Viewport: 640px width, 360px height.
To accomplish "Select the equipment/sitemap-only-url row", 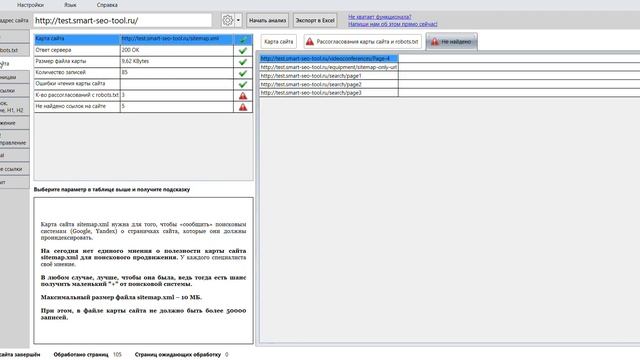I will [x=329, y=67].
